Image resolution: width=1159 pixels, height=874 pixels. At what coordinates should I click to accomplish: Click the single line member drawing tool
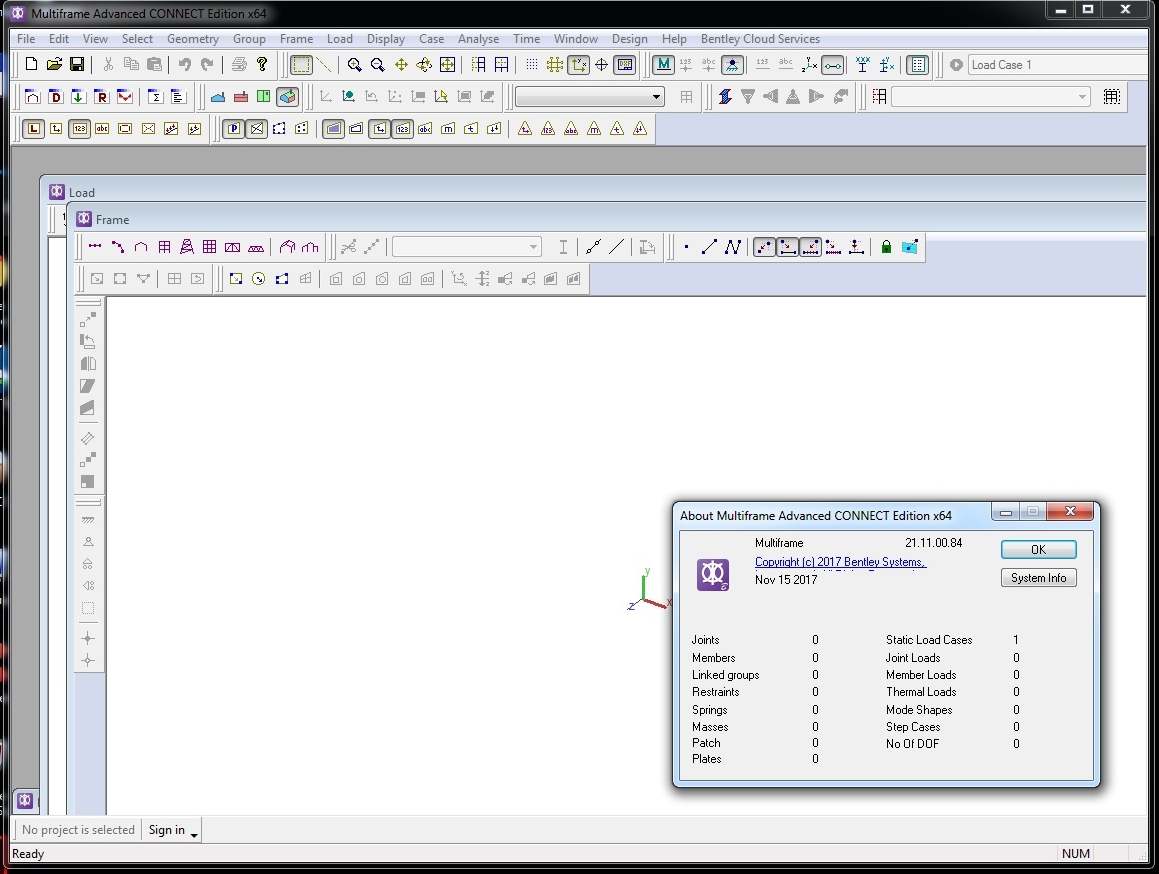click(710, 247)
